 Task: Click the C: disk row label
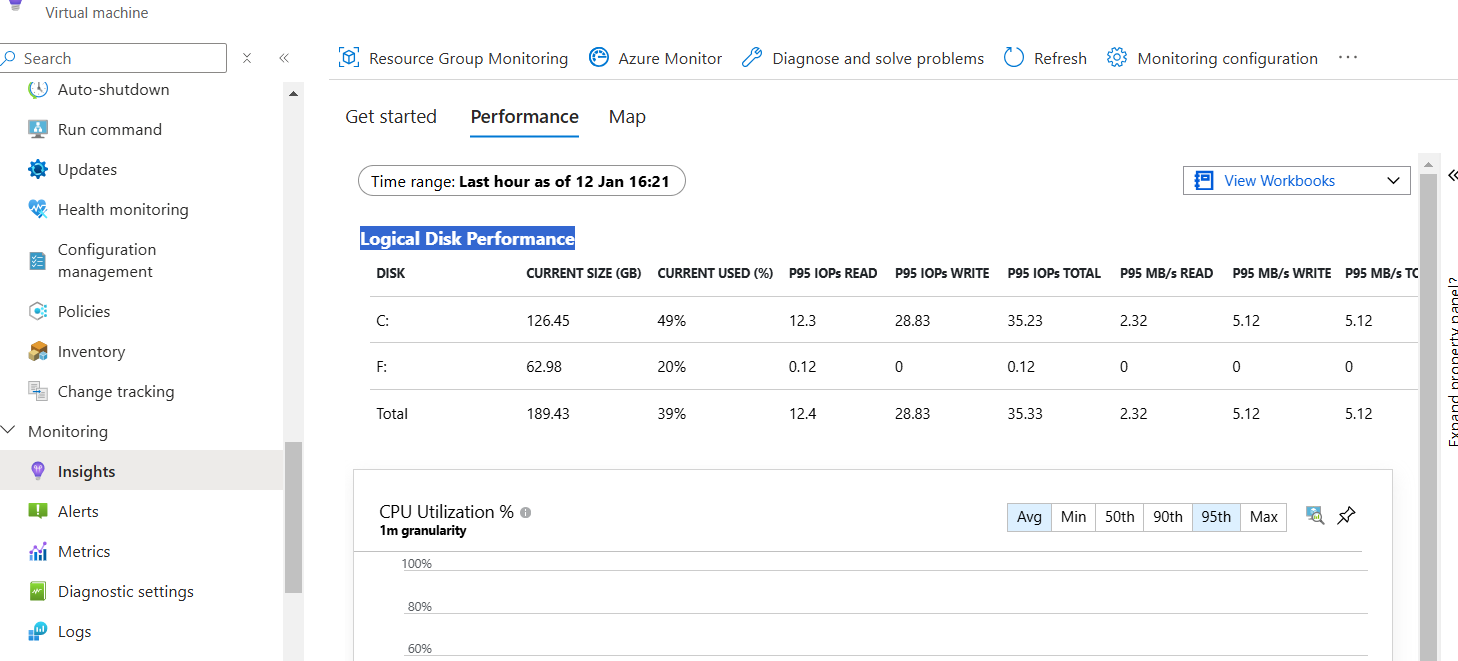click(x=382, y=321)
